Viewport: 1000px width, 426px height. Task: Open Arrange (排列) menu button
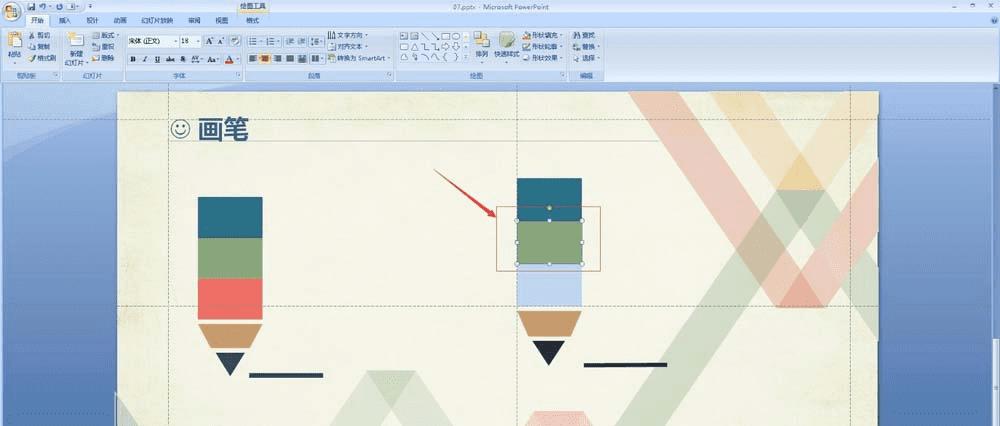(482, 46)
